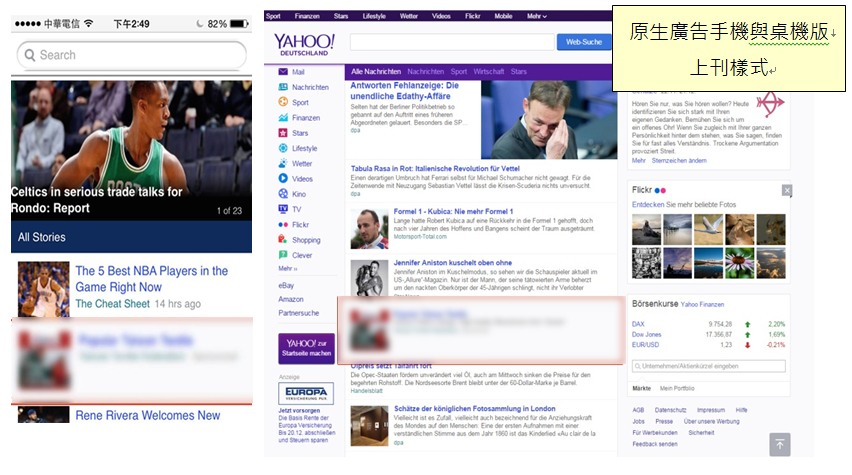Click the Amazon link in sidebar
The width and height of the screenshot is (852, 475).
tap(291, 299)
